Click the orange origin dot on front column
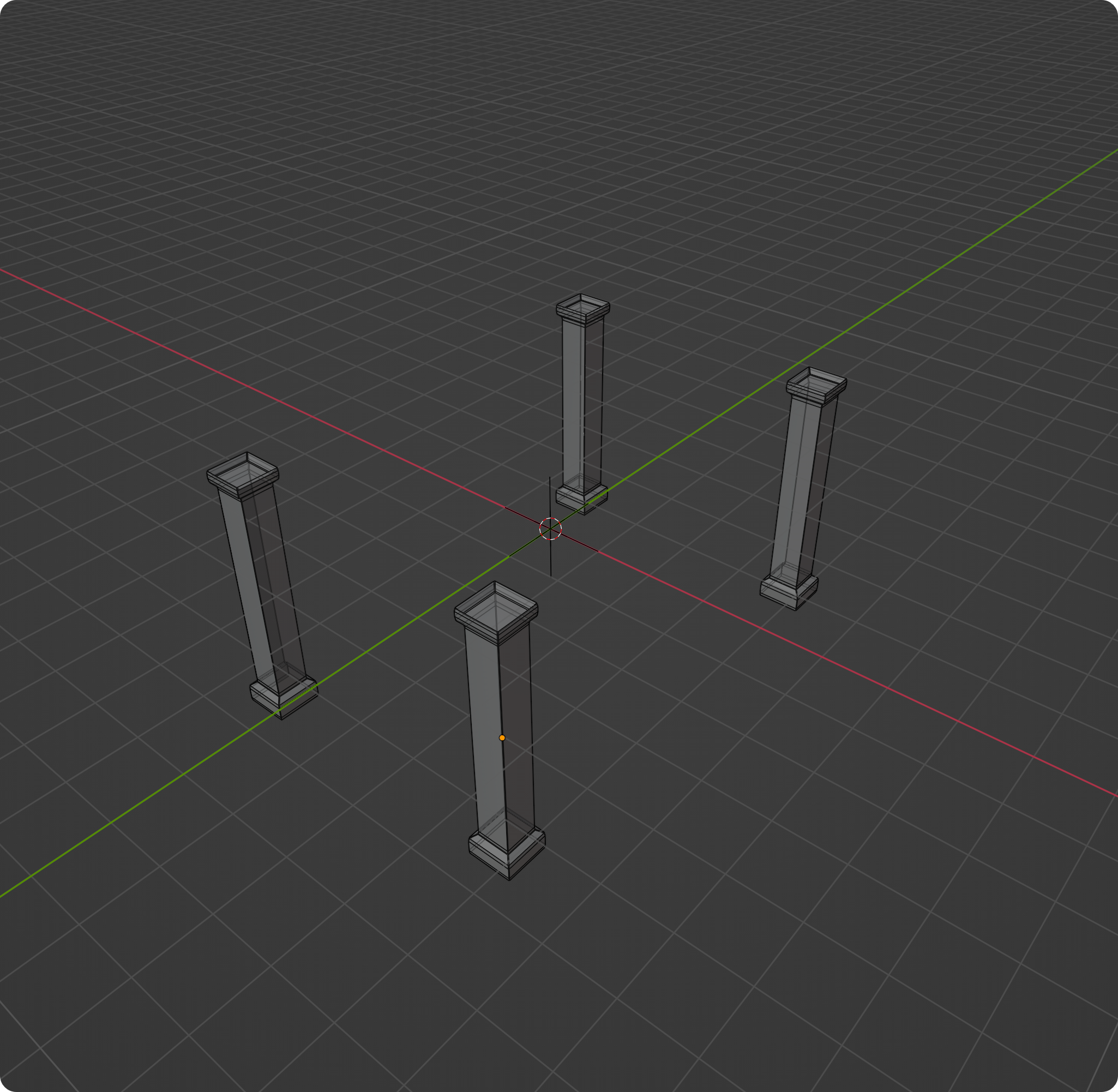The image size is (1118, 1092). (x=502, y=738)
